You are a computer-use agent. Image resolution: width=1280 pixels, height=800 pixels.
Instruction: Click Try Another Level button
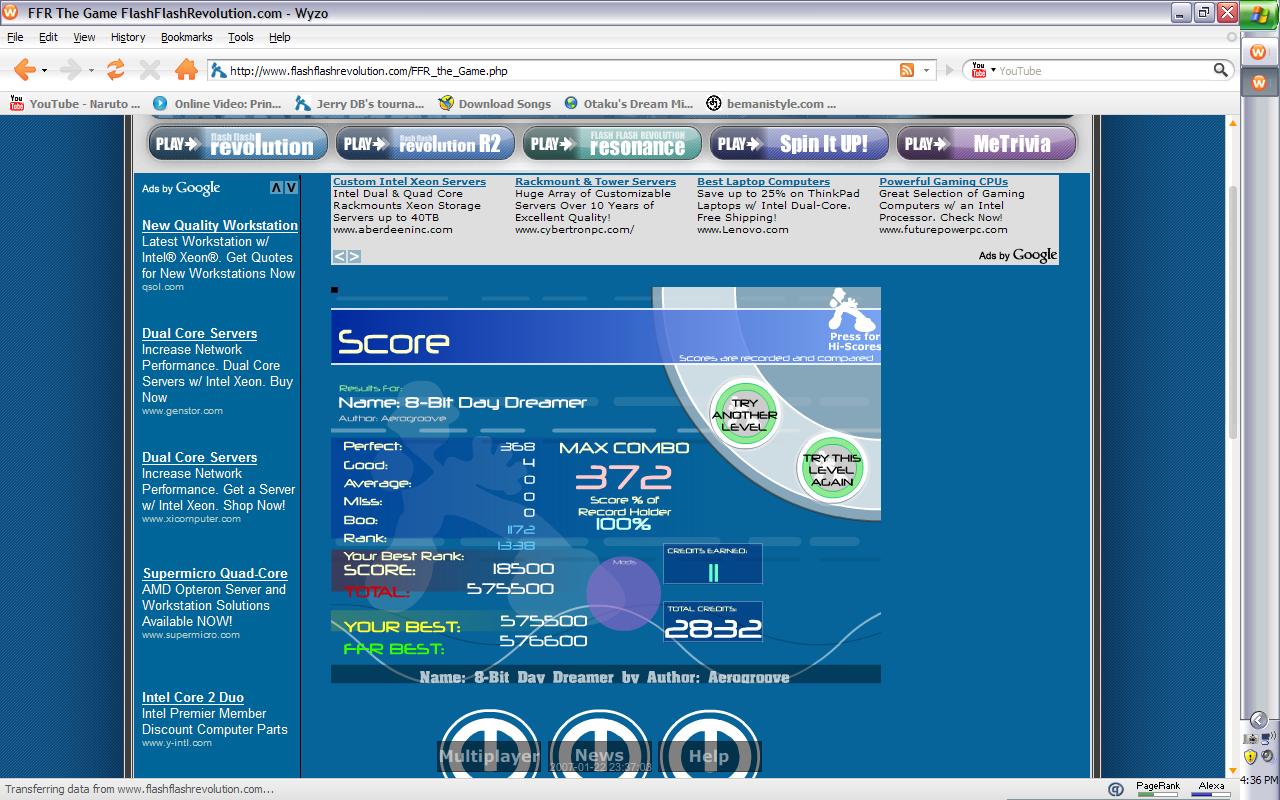pyautogui.click(x=744, y=415)
